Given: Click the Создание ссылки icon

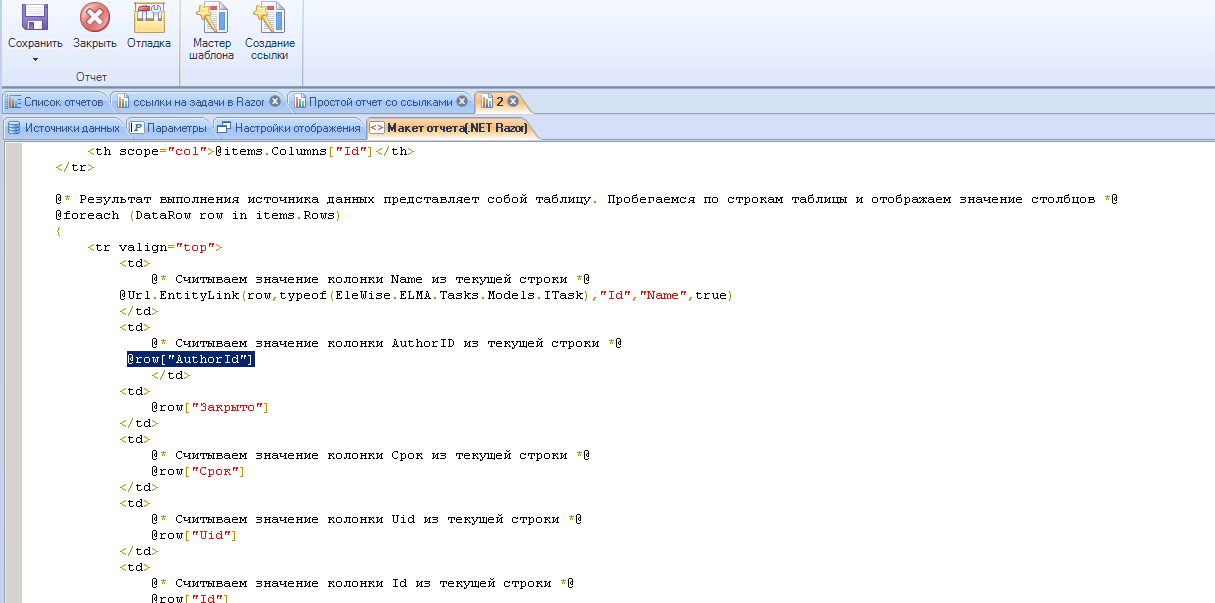Looking at the screenshot, I should (269, 18).
